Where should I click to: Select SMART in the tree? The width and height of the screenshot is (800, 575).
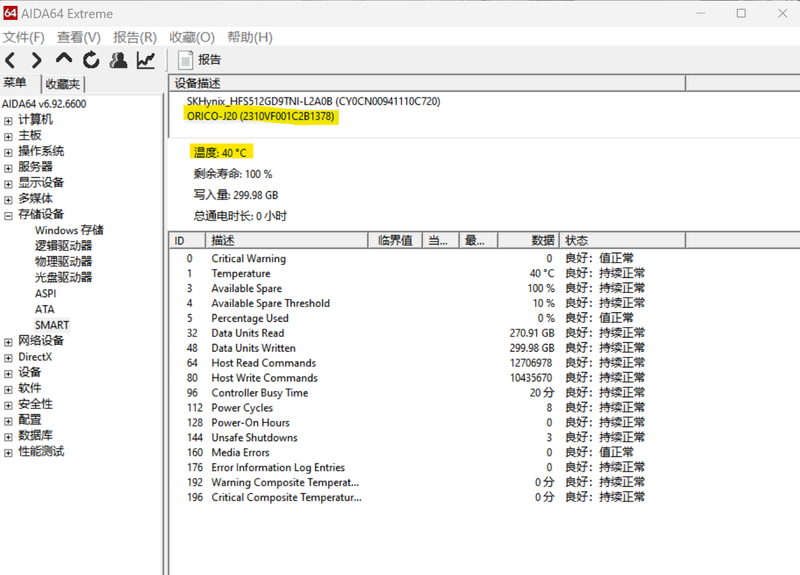click(x=52, y=325)
